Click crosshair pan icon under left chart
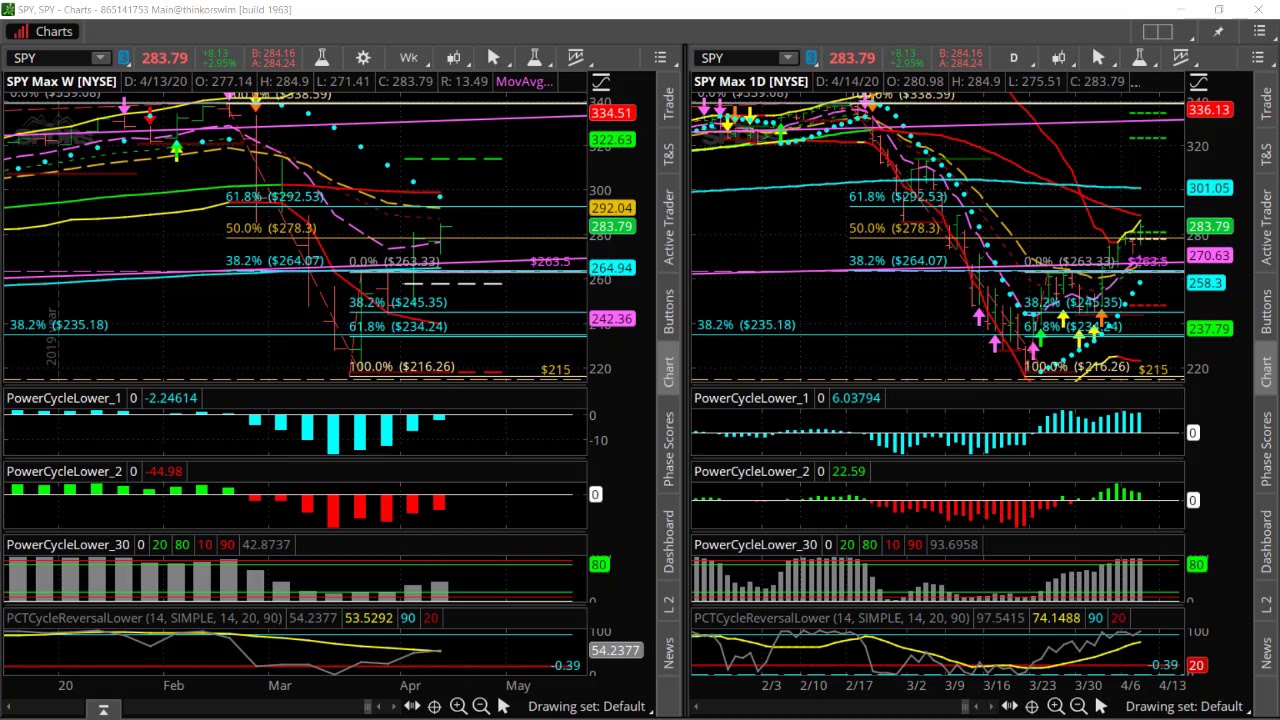Viewport: 1280px width, 720px height. [x=434, y=706]
